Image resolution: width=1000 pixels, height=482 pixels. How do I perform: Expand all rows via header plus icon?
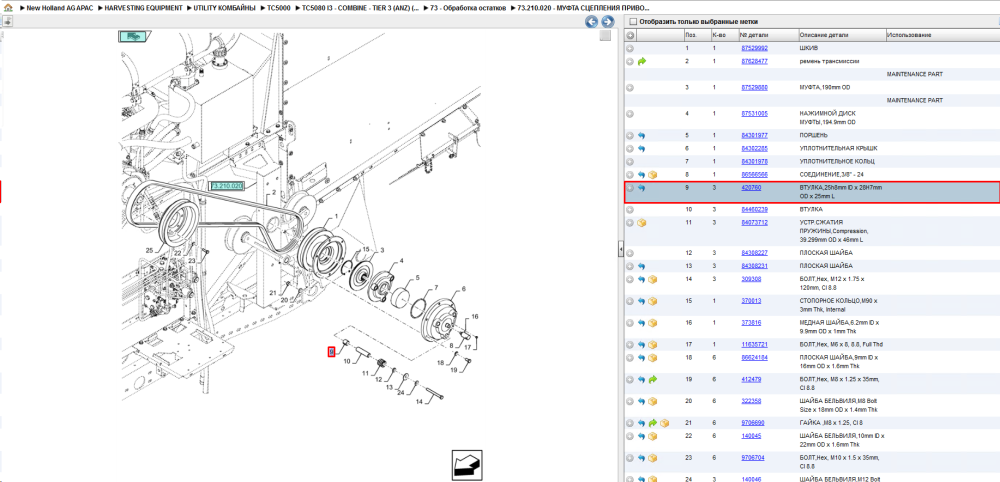point(630,35)
